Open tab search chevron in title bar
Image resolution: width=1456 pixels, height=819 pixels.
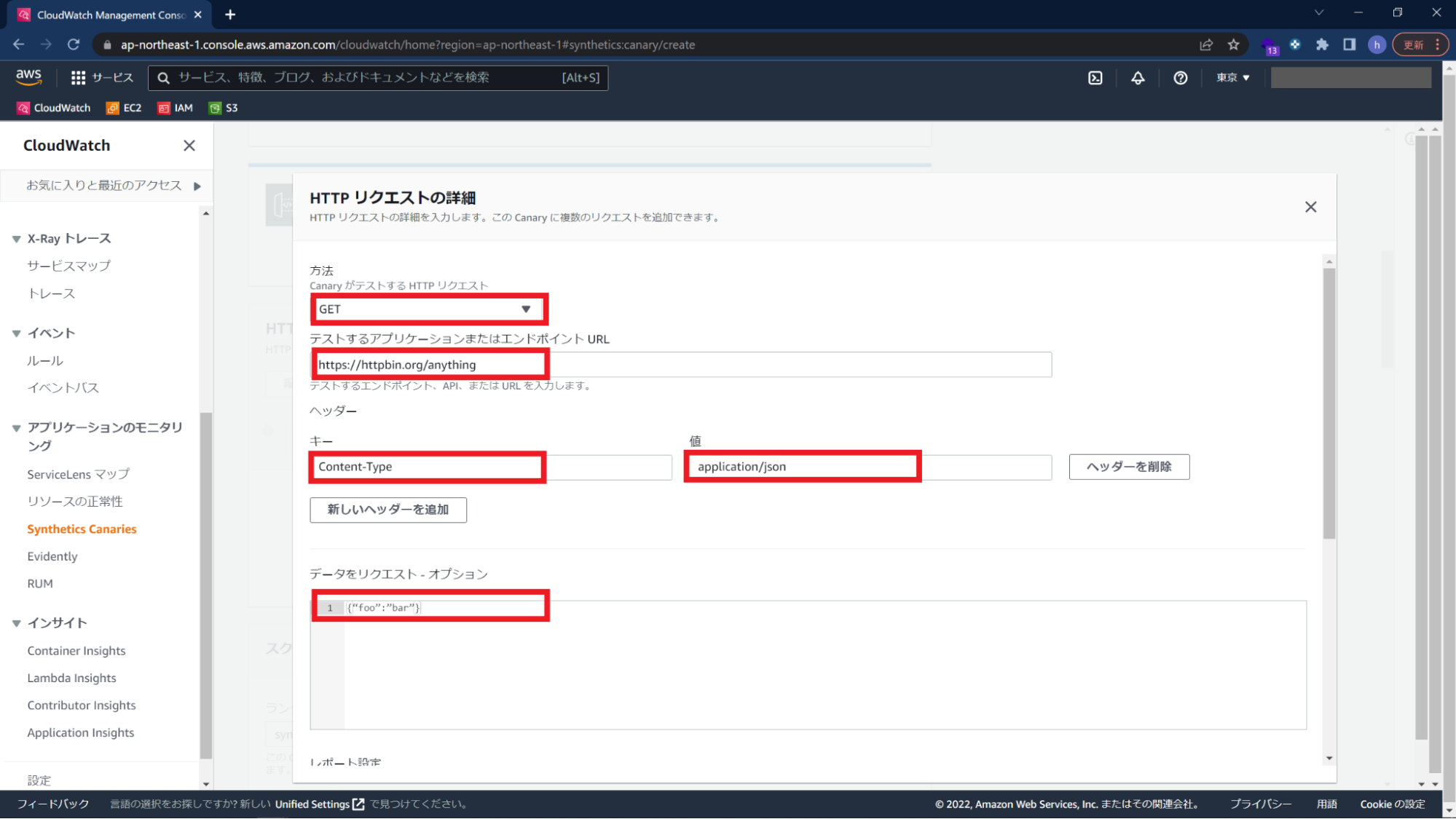pyautogui.click(x=1319, y=13)
